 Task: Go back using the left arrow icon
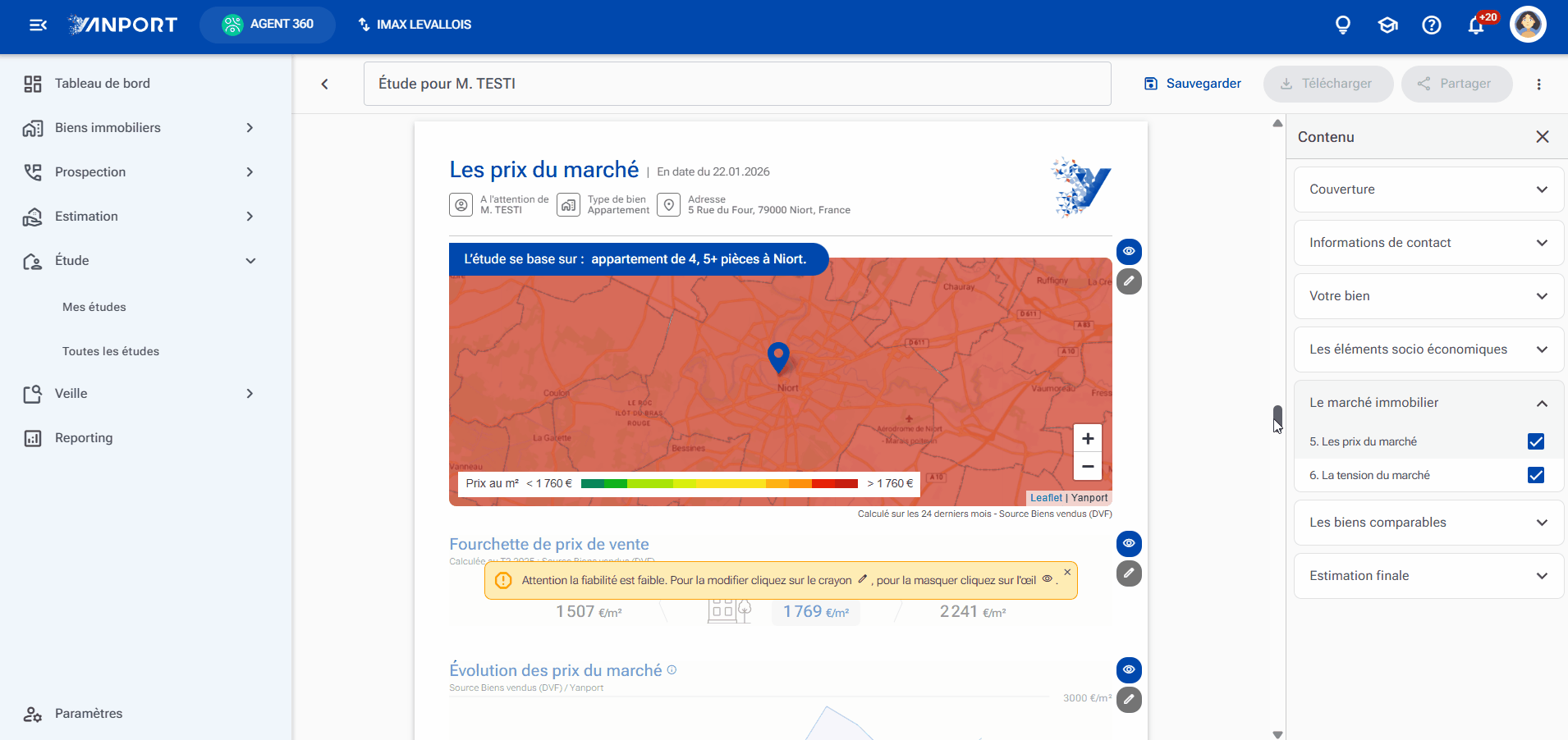pyautogui.click(x=325, y=84)
